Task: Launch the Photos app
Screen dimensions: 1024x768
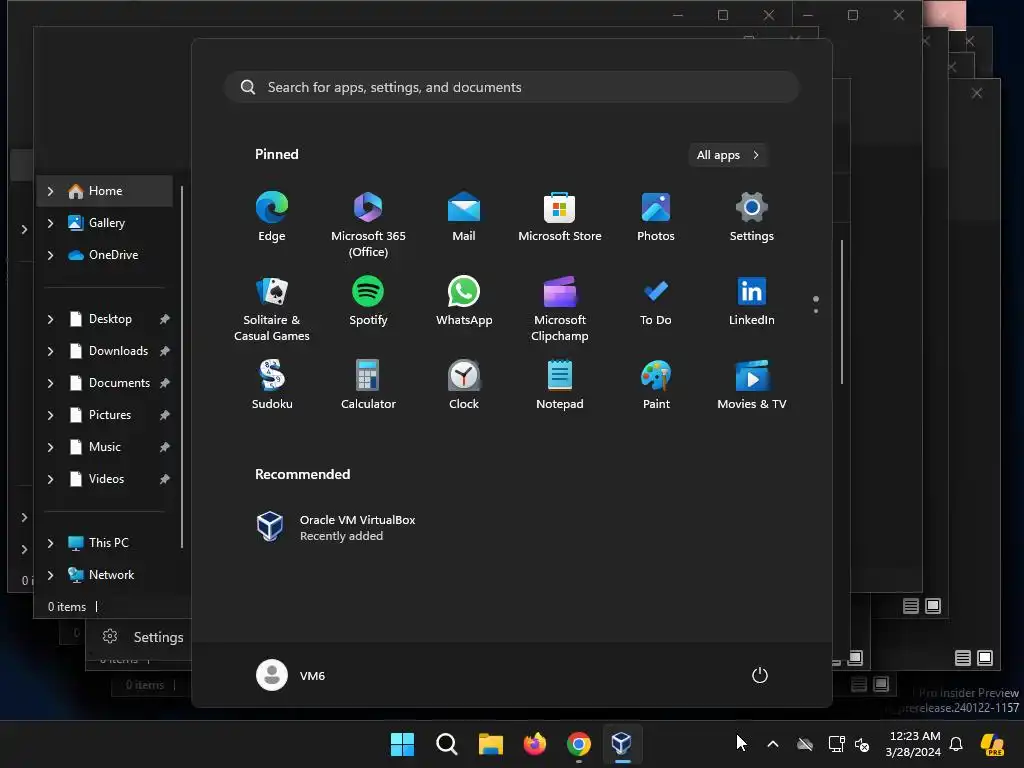Action: 656,217
